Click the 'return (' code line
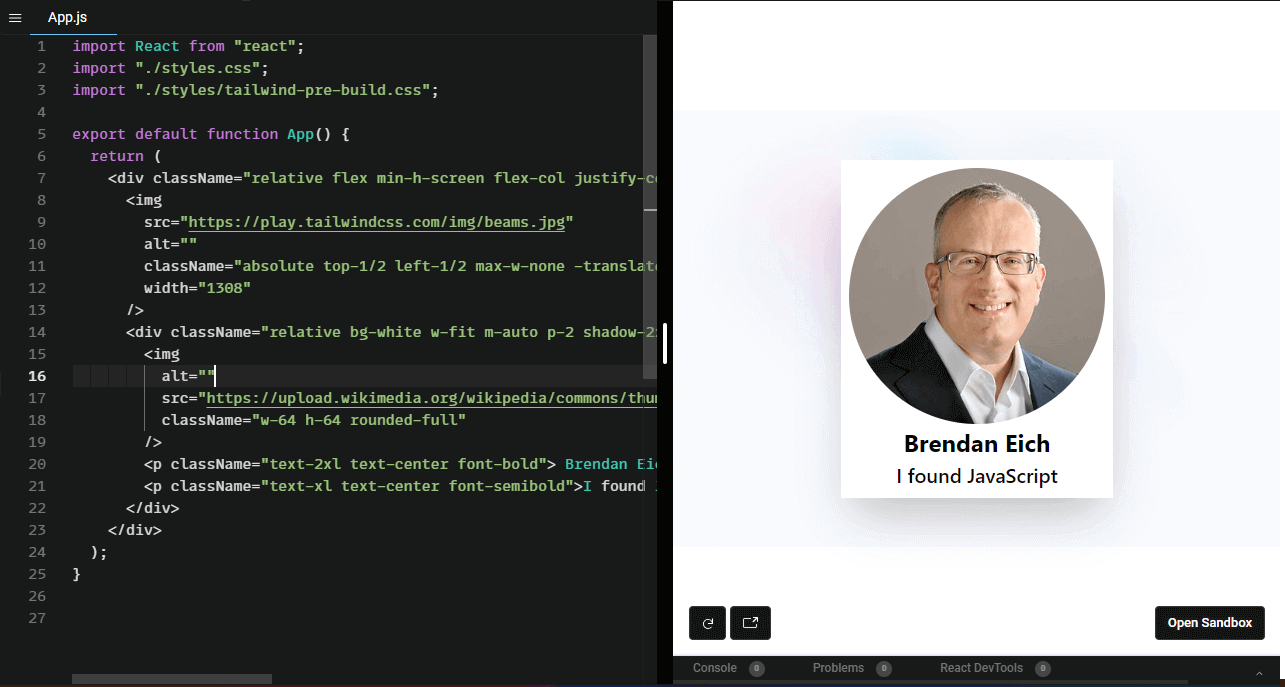 [x=125, y=156]
